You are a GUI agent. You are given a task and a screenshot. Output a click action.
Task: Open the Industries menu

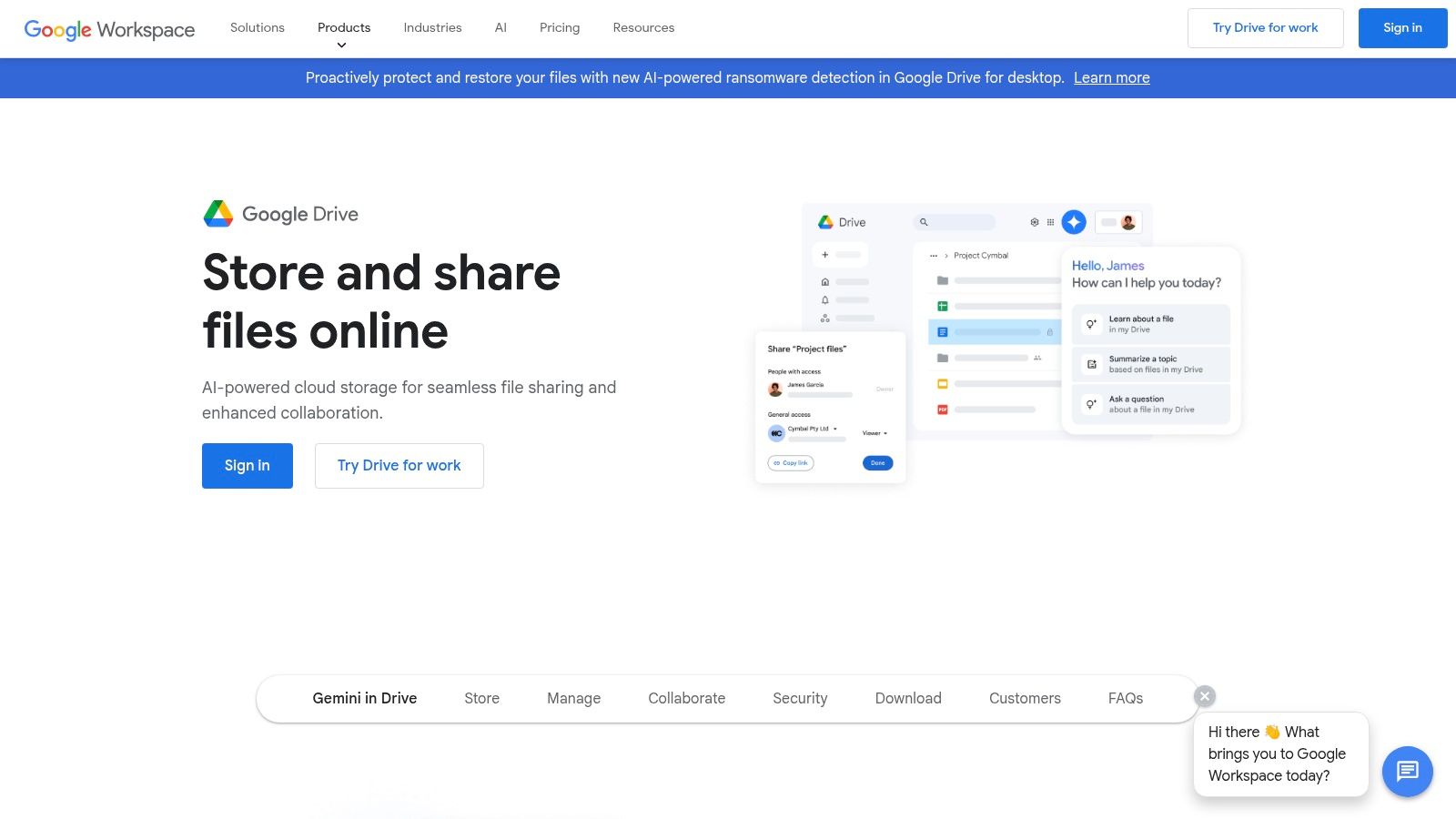(432, 27)
